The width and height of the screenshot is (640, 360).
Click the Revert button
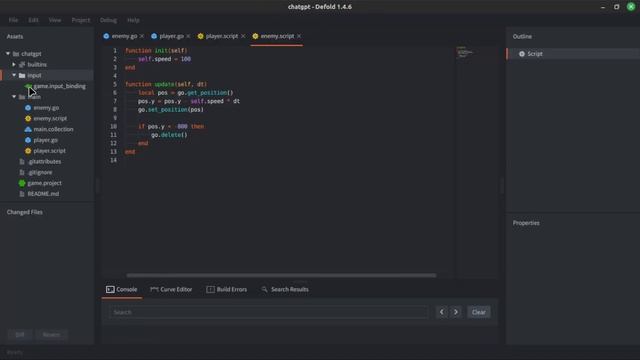[x=51, y=335]
